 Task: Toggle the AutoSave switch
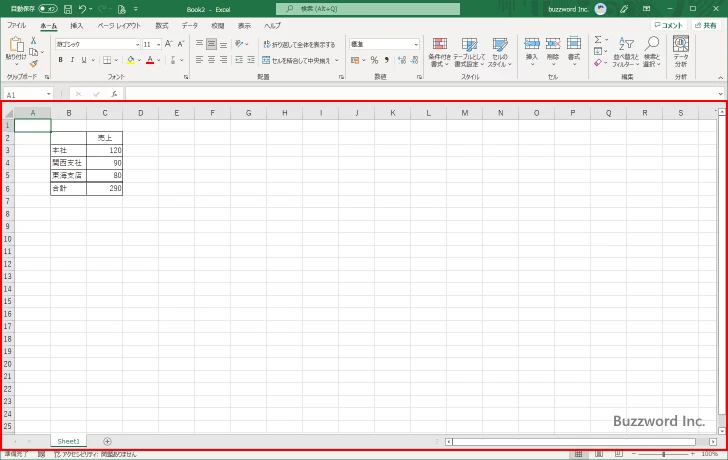pyautogui.click(x=48, y=9)
